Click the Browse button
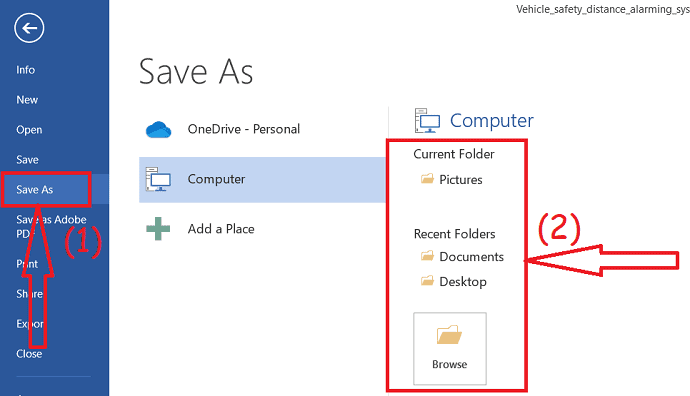The width and height of the screenshot is (690, 396). pos(450,348)
